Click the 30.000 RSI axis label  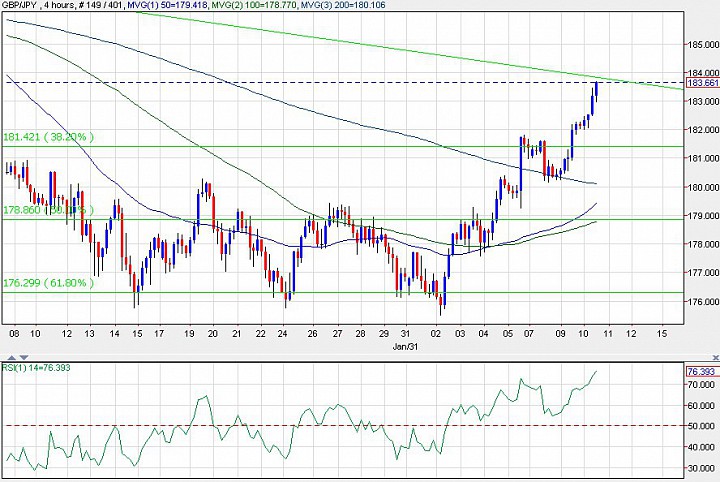point(703,468)
